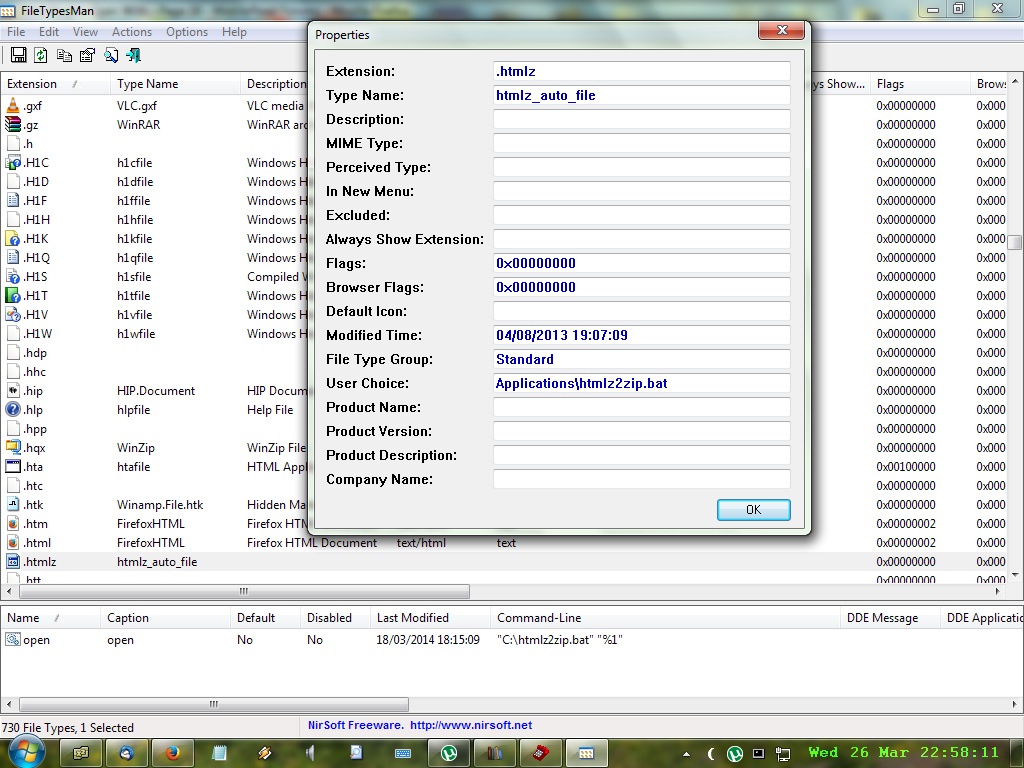
Task: Click the WinRAR icon next to .gz
Action: (x=12, y=124)
